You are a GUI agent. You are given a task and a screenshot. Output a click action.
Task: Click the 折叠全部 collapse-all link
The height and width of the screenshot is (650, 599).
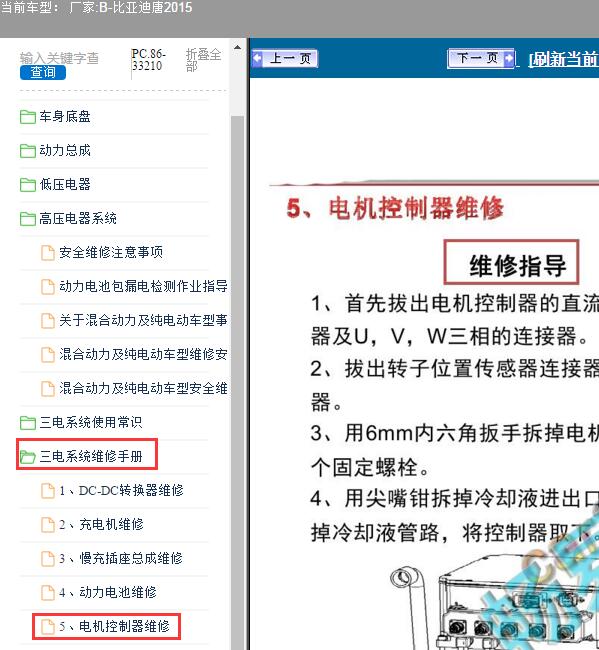click(203, 60)
